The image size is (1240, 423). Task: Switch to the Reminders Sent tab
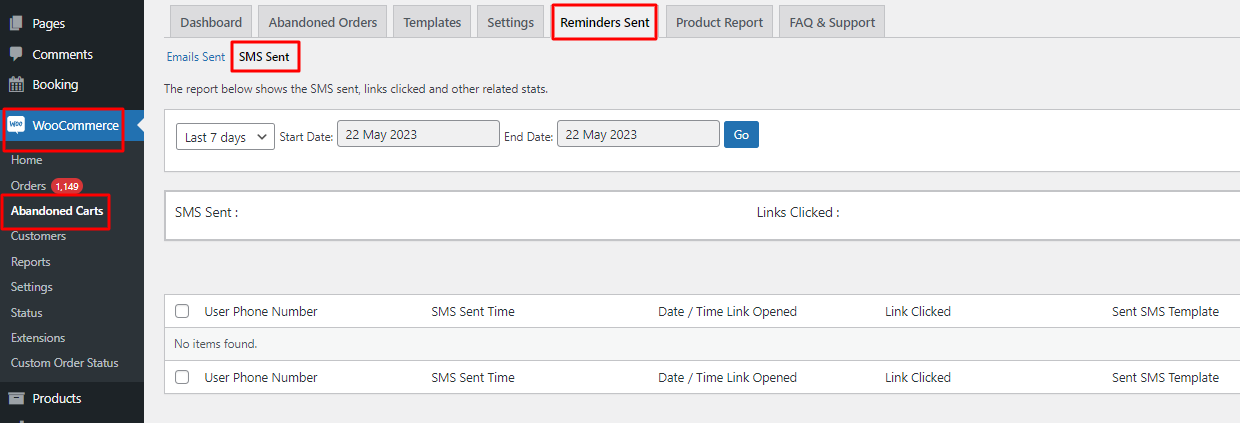(x=604, y=22)
